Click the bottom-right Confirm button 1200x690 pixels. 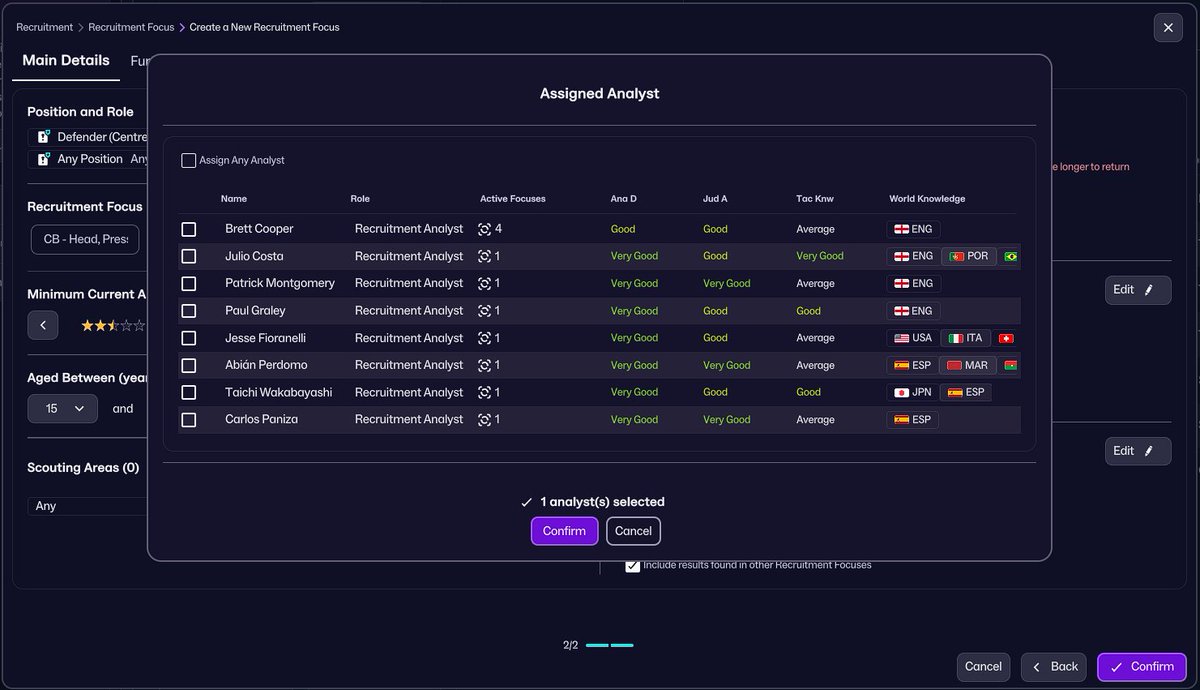pyautogui.click(x=1142, y=667)
